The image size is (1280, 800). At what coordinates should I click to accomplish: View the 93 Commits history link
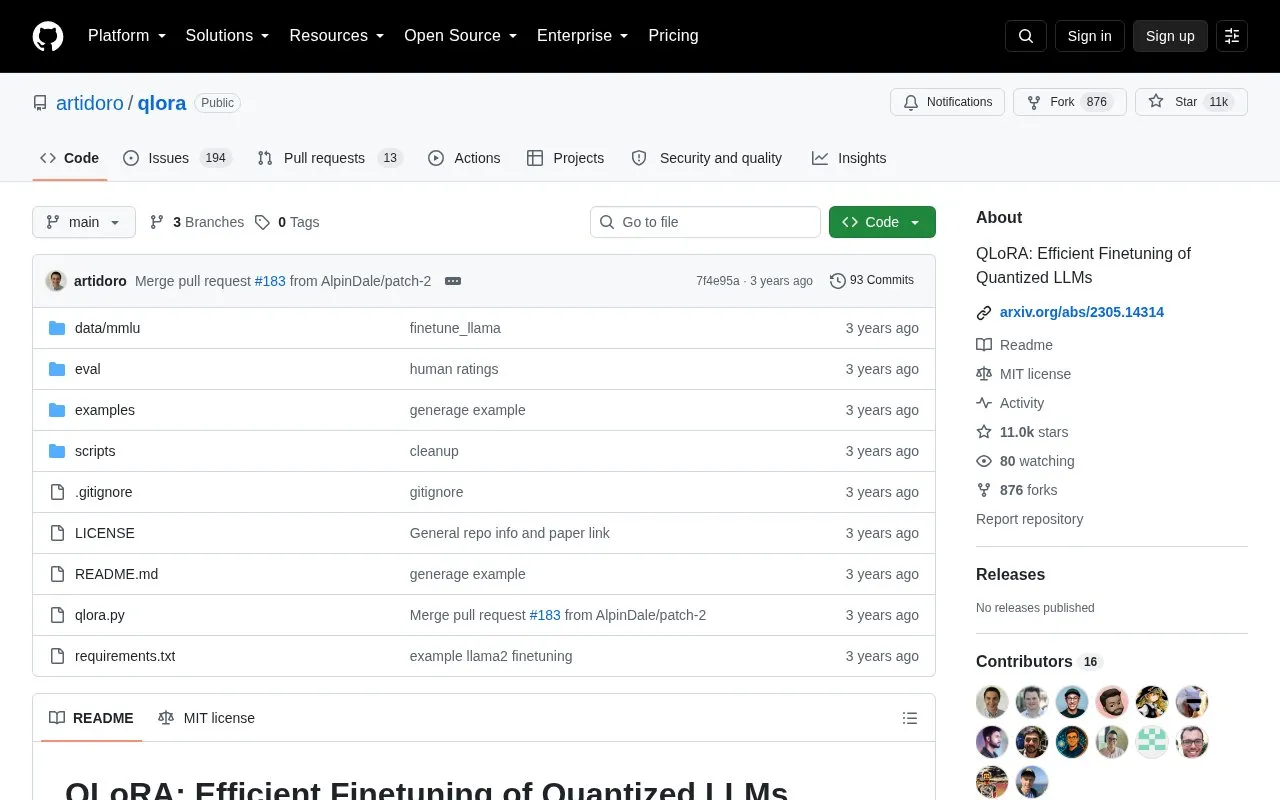[872, 281]
